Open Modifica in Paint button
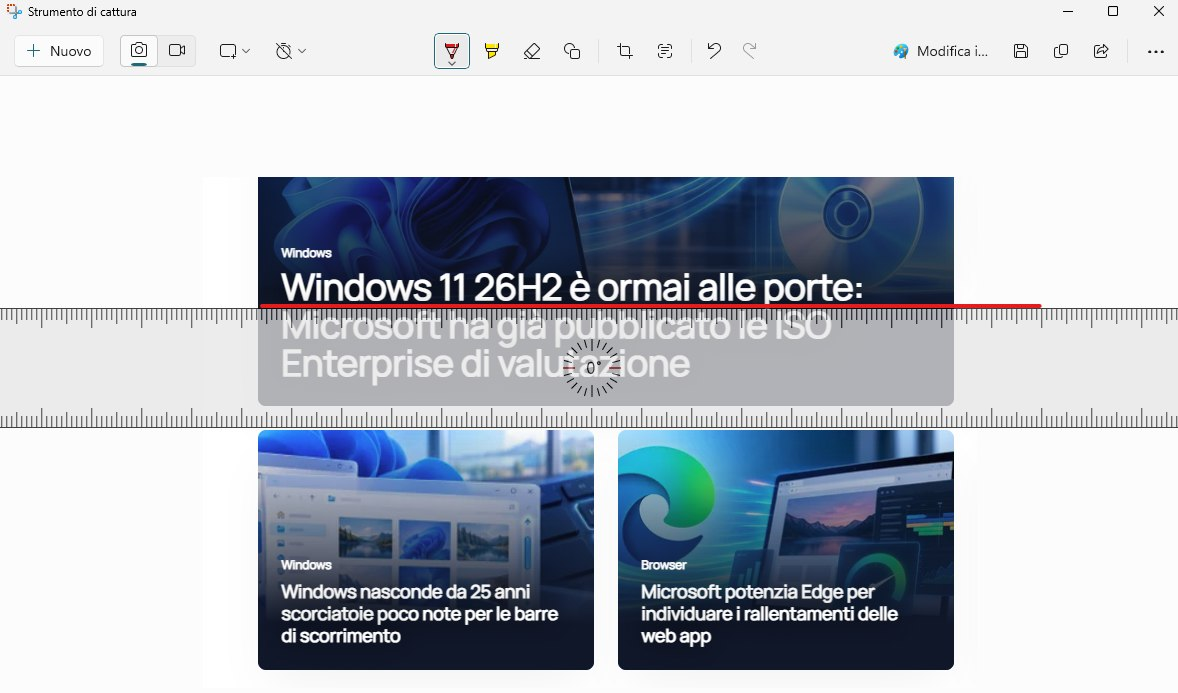The image size is (1178, 693). coord(941,51)
